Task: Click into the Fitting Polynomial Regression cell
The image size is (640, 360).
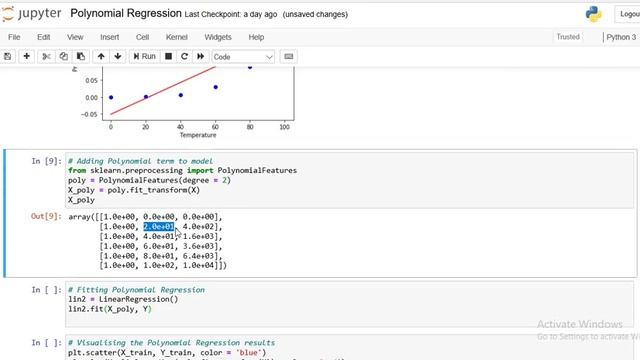Action: click(x=350, y=304)
